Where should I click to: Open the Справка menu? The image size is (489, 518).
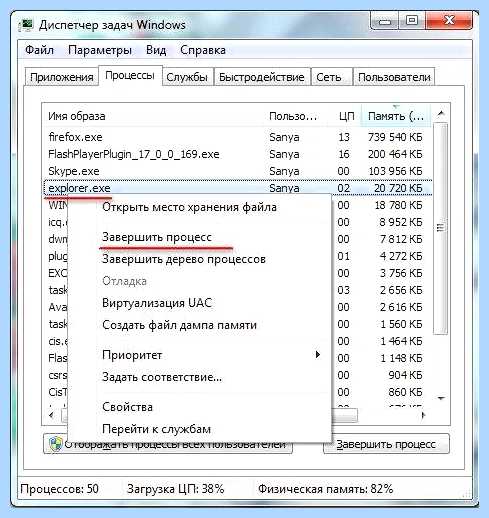coord(203,50)
